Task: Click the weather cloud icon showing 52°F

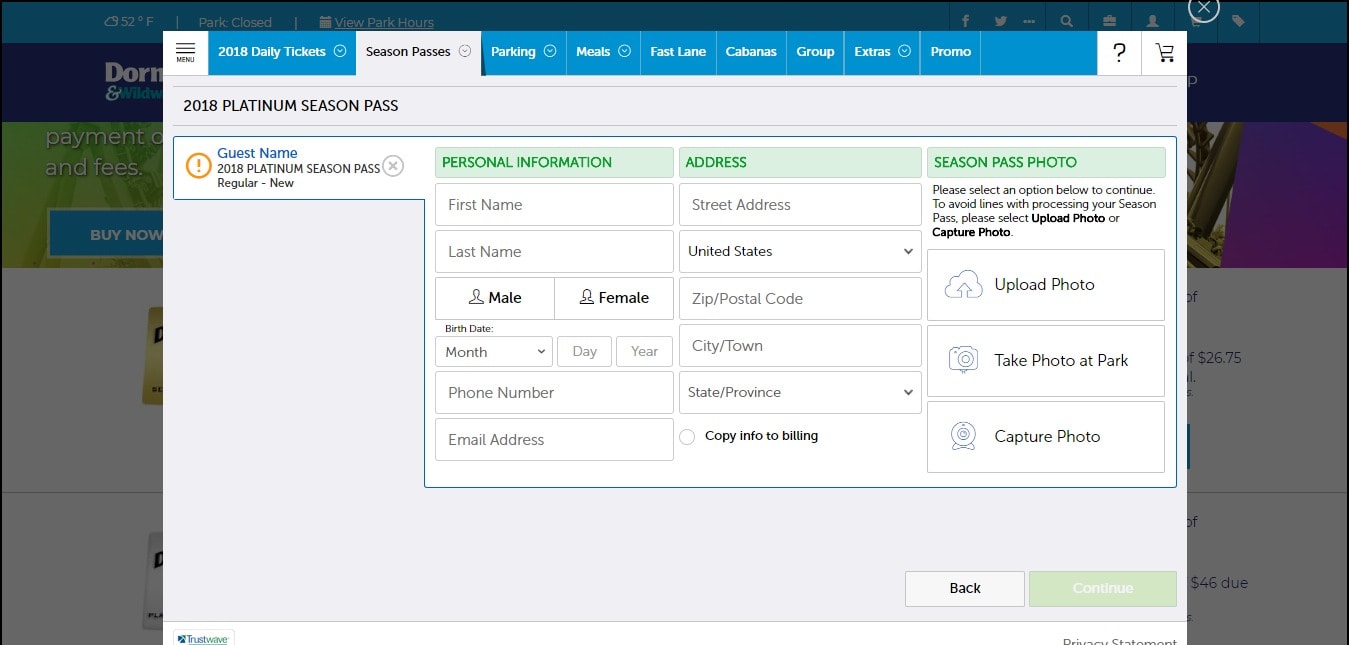Action: (x=111, y=21)
